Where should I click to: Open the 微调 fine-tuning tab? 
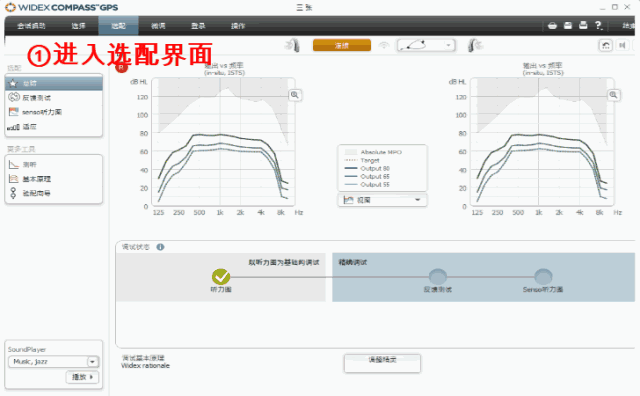point(158,26)
